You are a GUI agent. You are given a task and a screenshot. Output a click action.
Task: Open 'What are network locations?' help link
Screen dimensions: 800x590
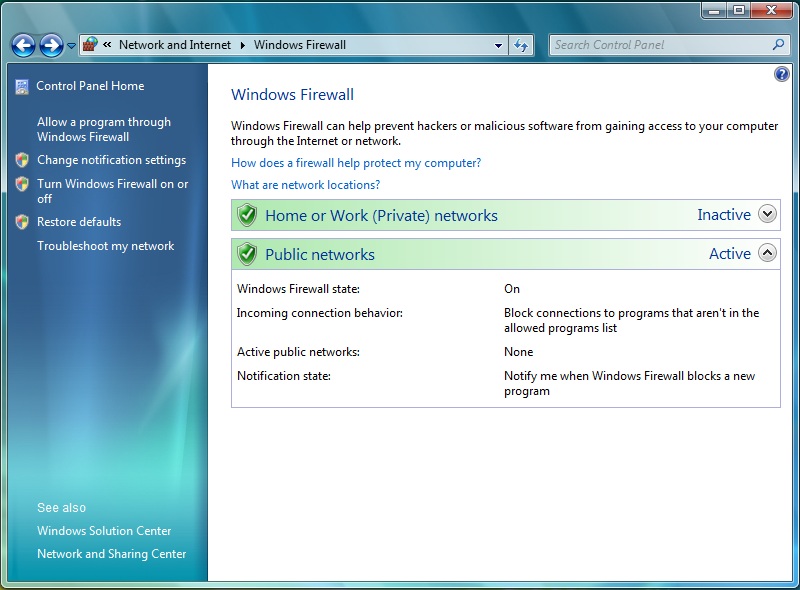[305, 185]
